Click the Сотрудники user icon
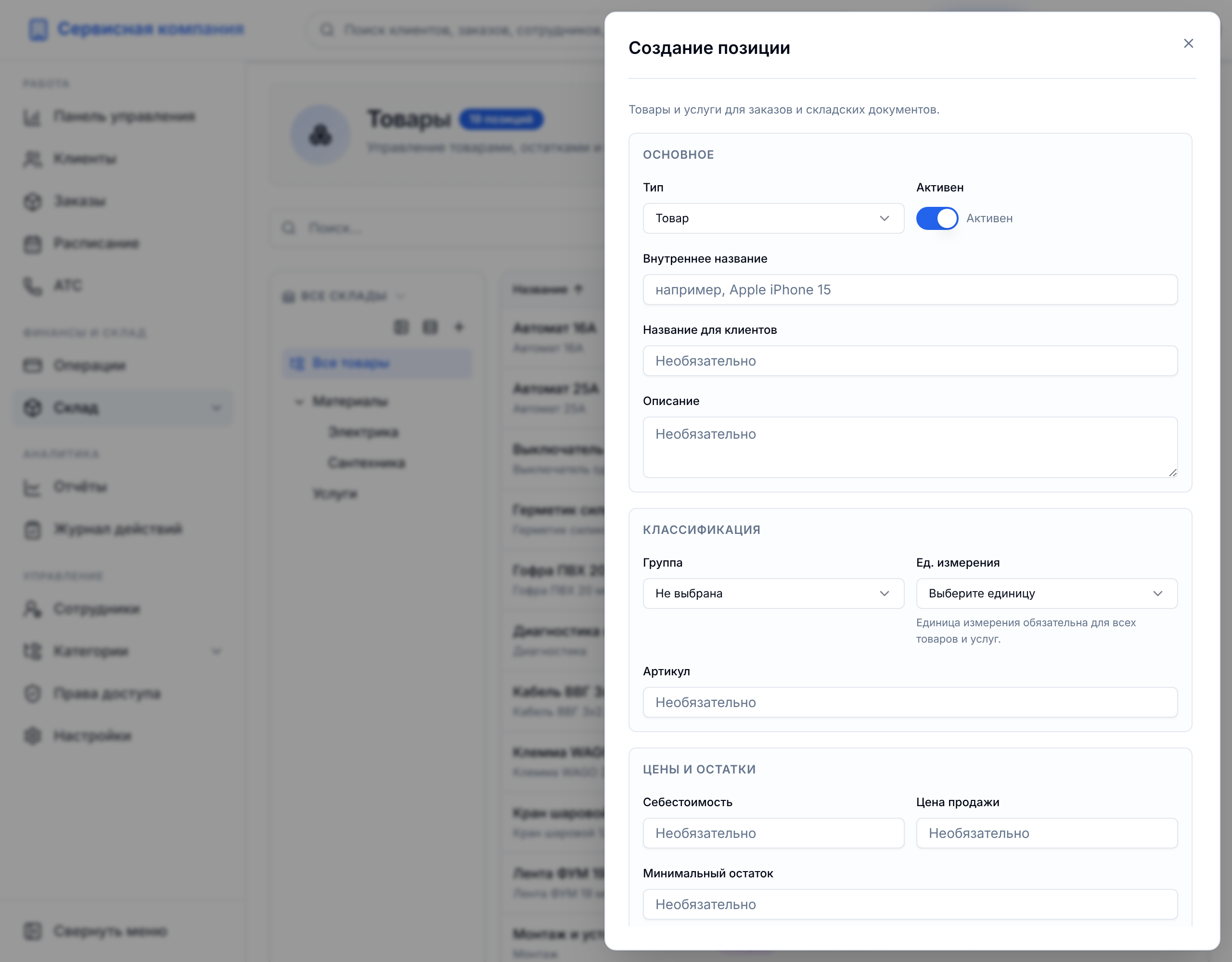 tap(33, 609)
